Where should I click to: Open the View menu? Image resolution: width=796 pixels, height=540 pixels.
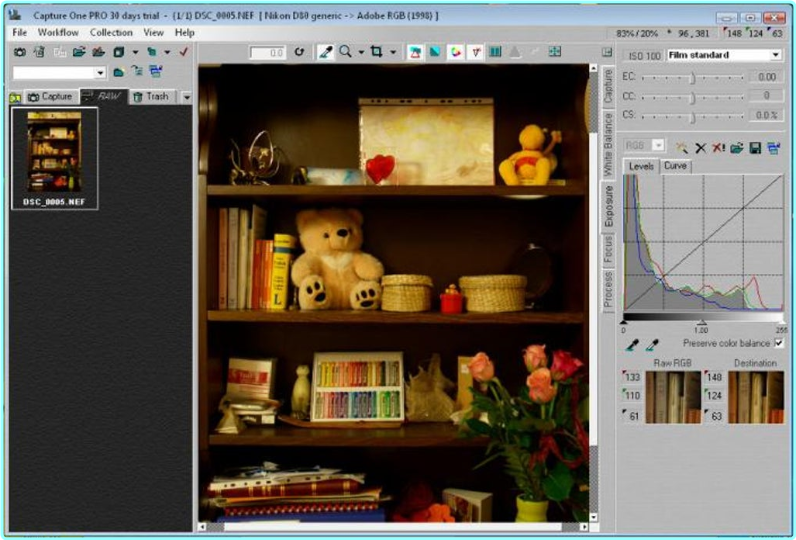click(153, 32)
